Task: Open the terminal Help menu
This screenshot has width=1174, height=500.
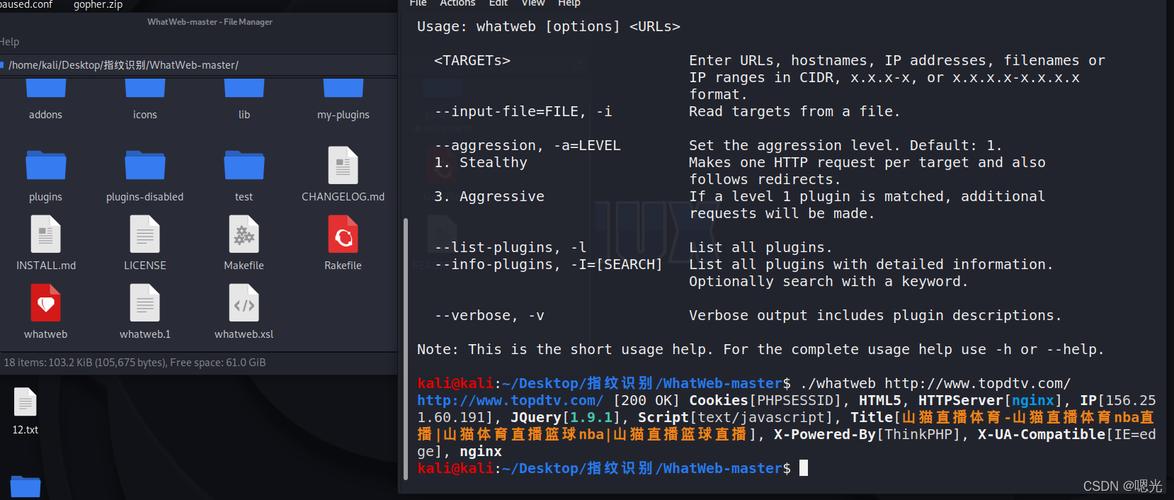Action: point(569,4)
